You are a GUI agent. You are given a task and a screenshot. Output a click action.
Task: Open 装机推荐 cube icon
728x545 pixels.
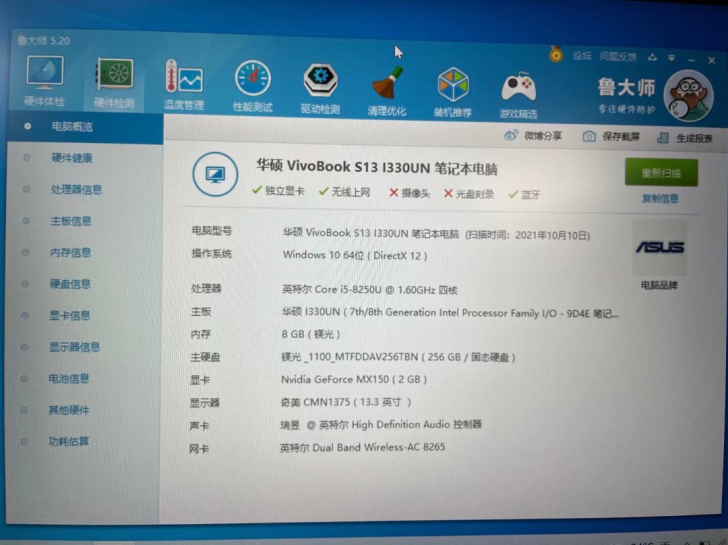(x=453, y=92)
